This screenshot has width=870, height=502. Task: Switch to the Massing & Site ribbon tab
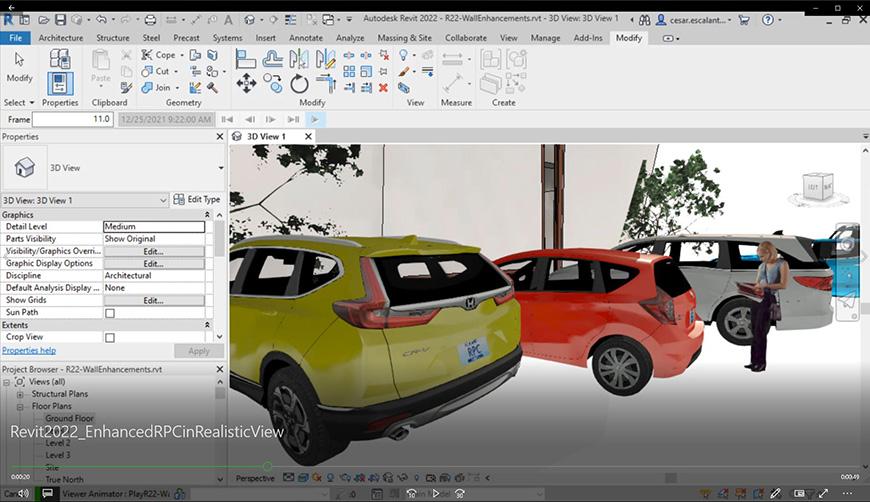point(404,38)
